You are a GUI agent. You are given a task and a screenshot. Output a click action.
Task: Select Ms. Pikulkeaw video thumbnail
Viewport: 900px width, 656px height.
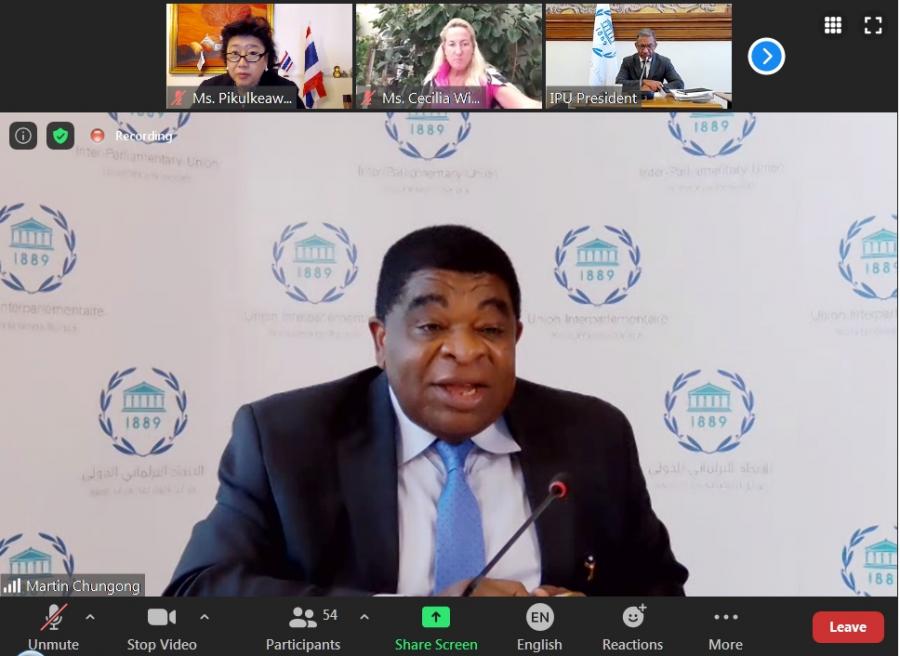[x=258, y=56]
